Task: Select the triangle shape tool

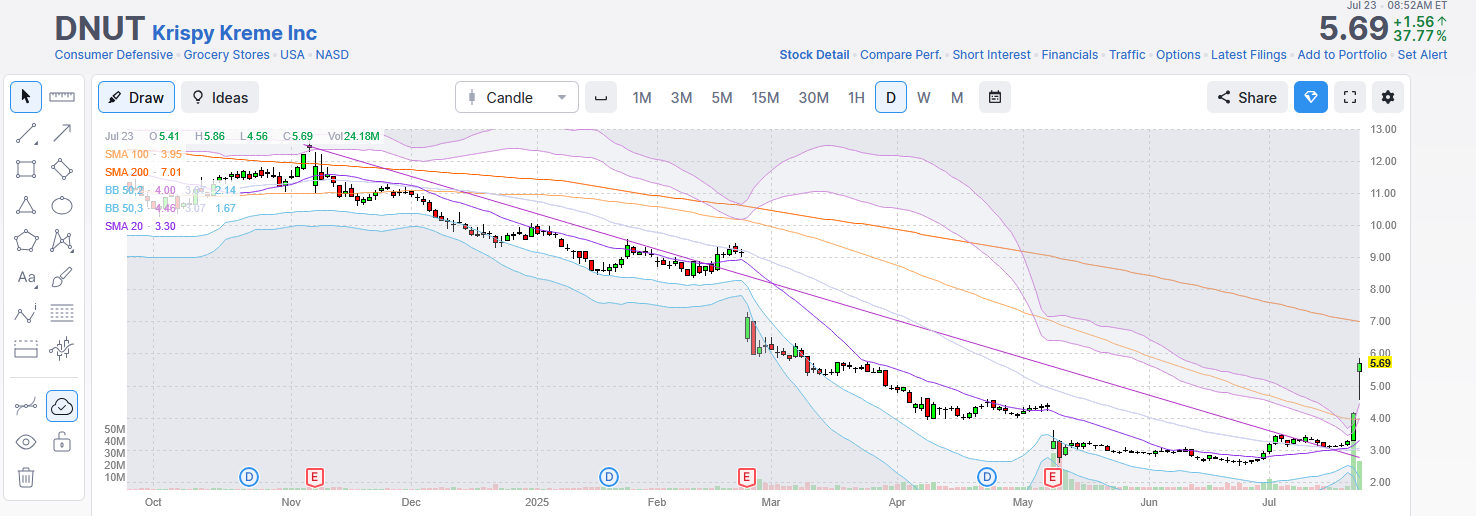Action: click(26, 205)
